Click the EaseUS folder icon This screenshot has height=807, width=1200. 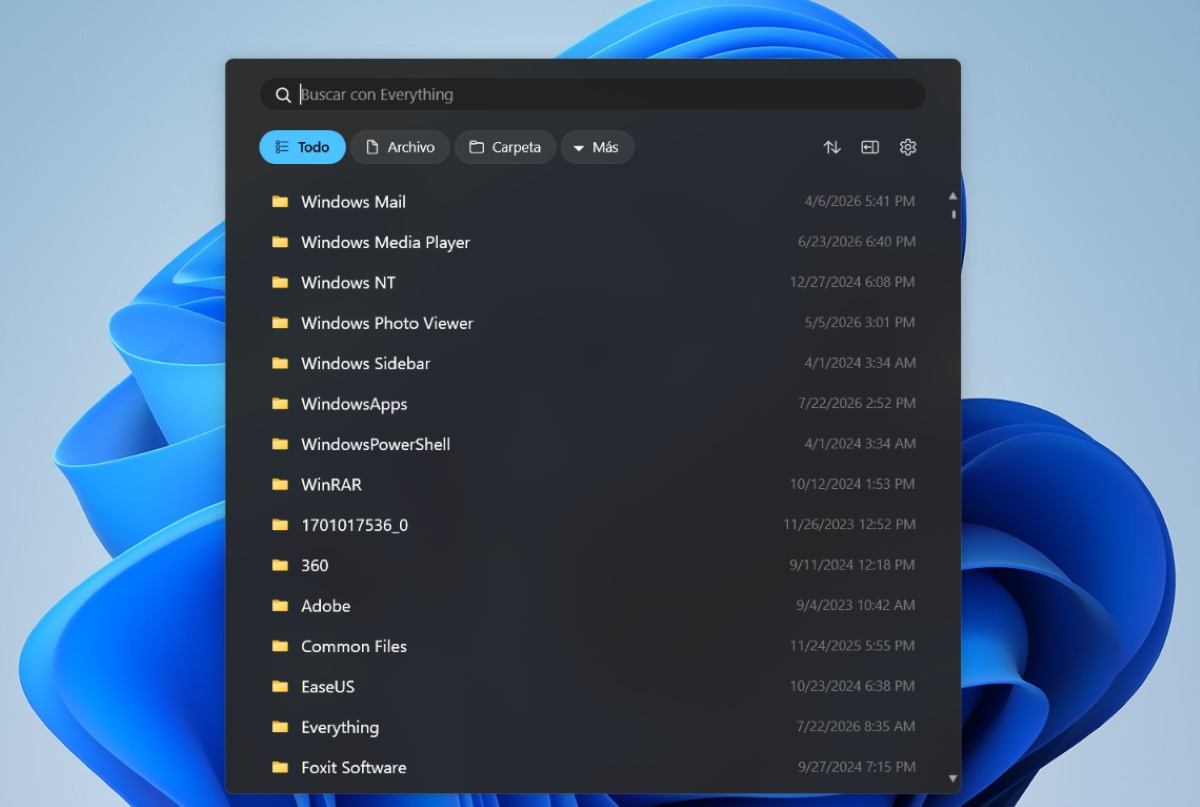tap(280, 686)
